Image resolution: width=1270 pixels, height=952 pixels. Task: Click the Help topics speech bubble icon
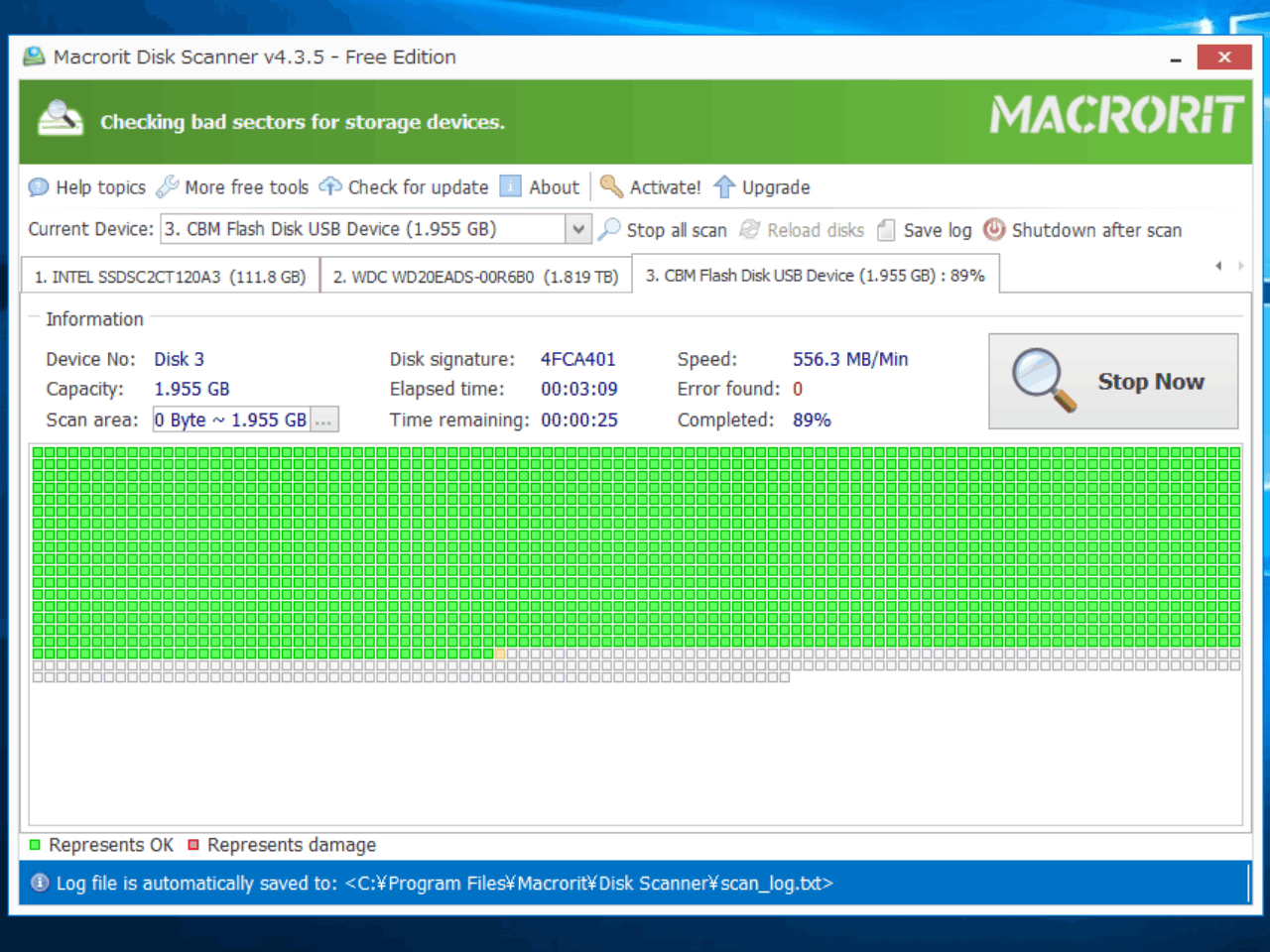coord(39,187)
